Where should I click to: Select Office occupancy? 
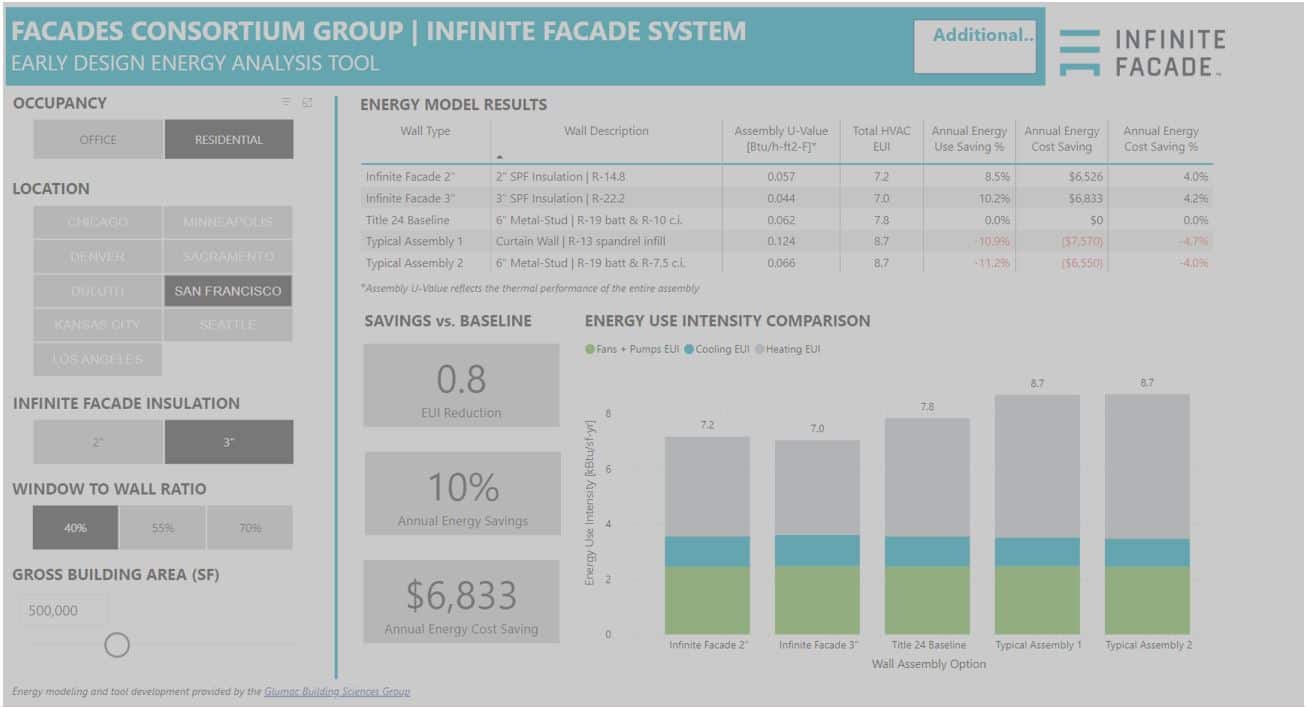98,140
